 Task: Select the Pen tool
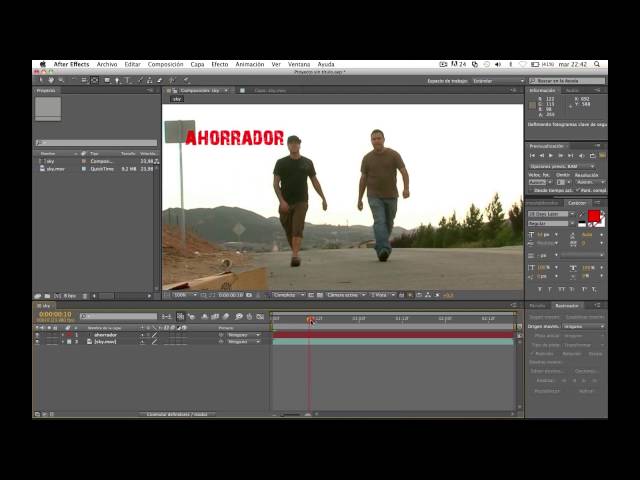[x=117, y=80]
